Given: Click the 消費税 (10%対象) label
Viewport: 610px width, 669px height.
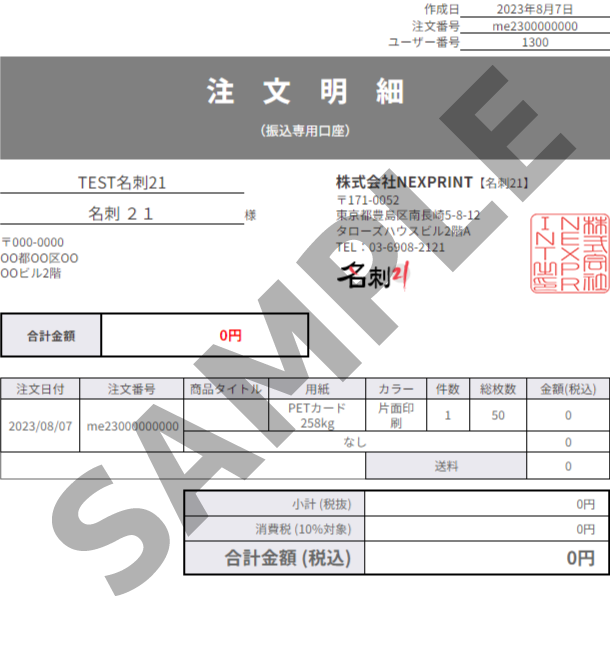Looking at the screenshot, I should click(303, 529).
